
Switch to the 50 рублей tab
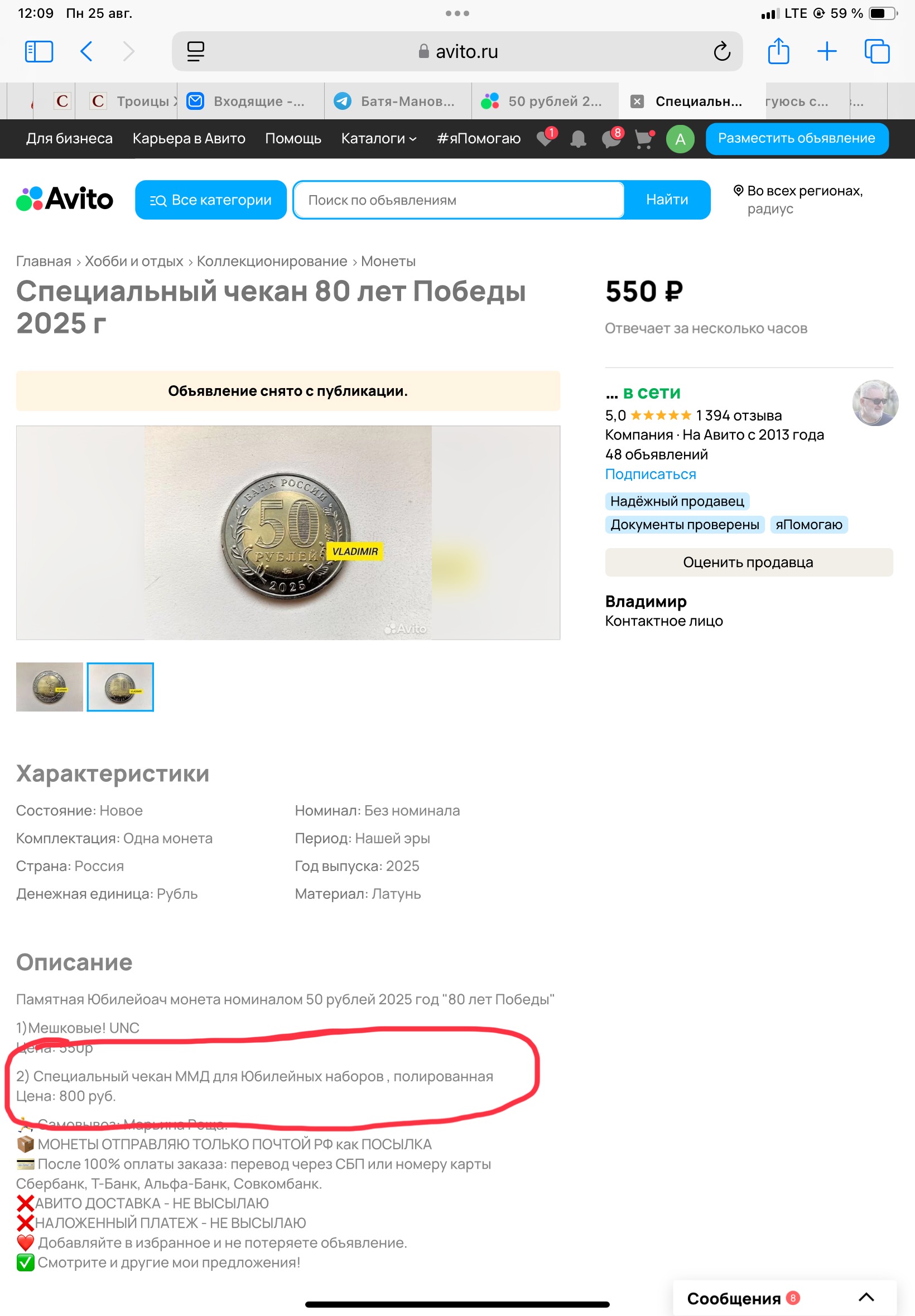(545, 101)
